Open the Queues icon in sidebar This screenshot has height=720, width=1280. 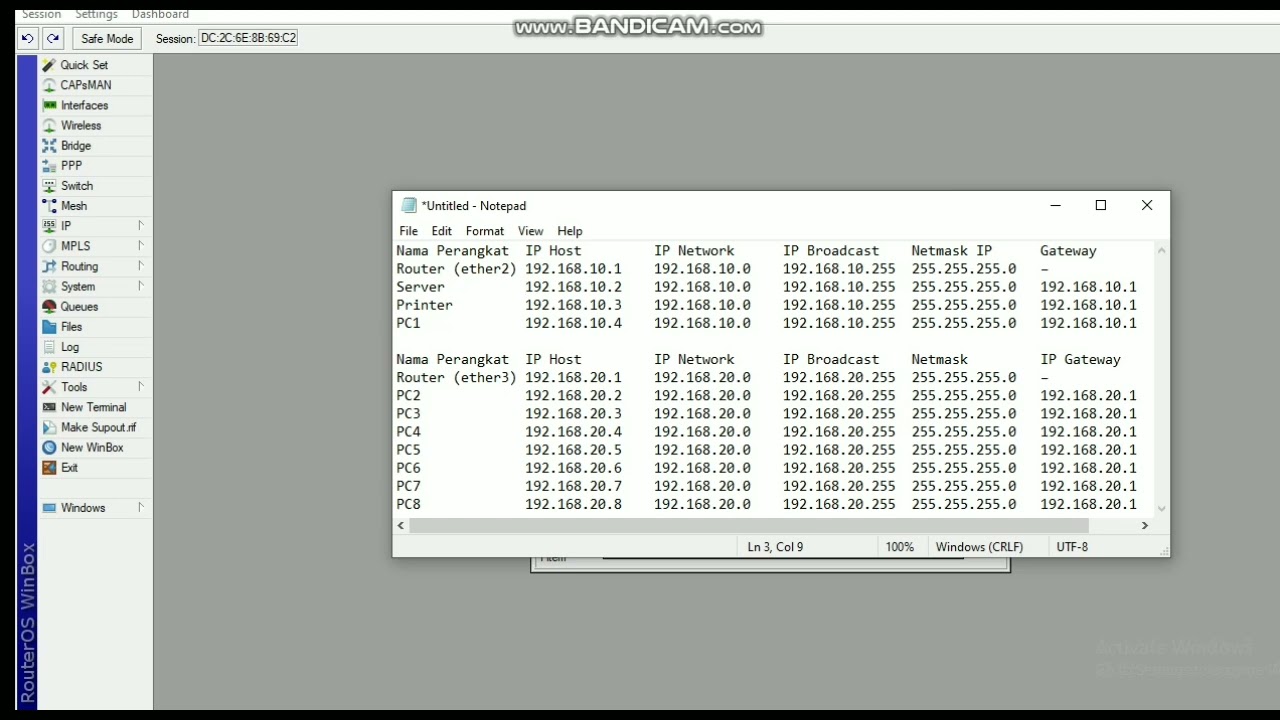click(x=49, y=306)
